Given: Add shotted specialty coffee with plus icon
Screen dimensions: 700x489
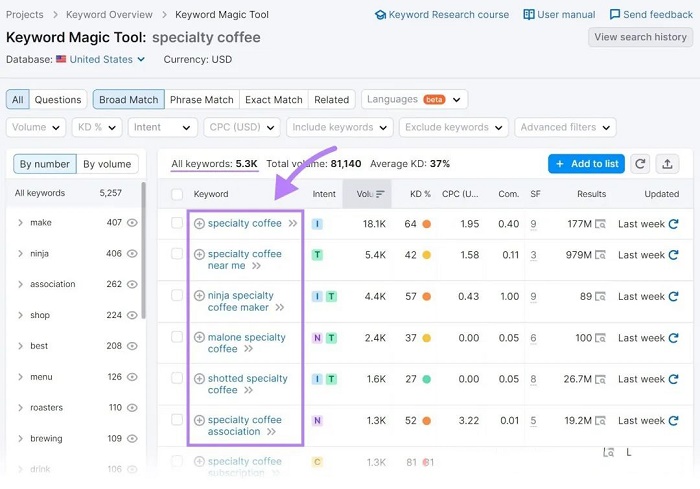Looking at the screenshot, I should 200,379.
